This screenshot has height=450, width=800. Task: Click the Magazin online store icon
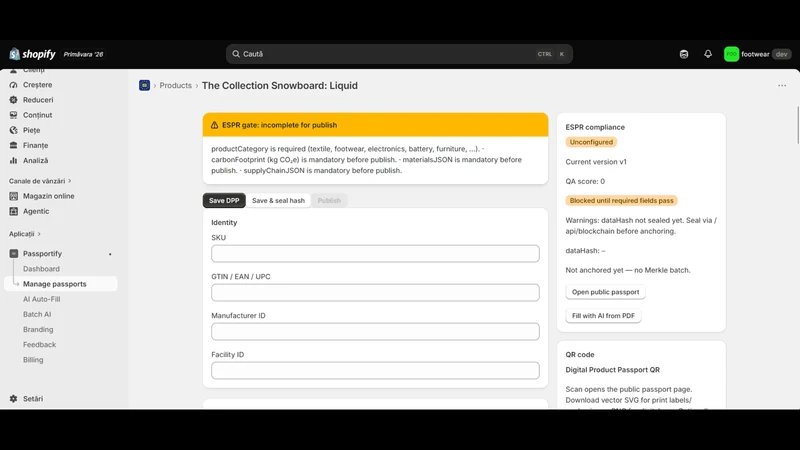[x=13, y=196]
